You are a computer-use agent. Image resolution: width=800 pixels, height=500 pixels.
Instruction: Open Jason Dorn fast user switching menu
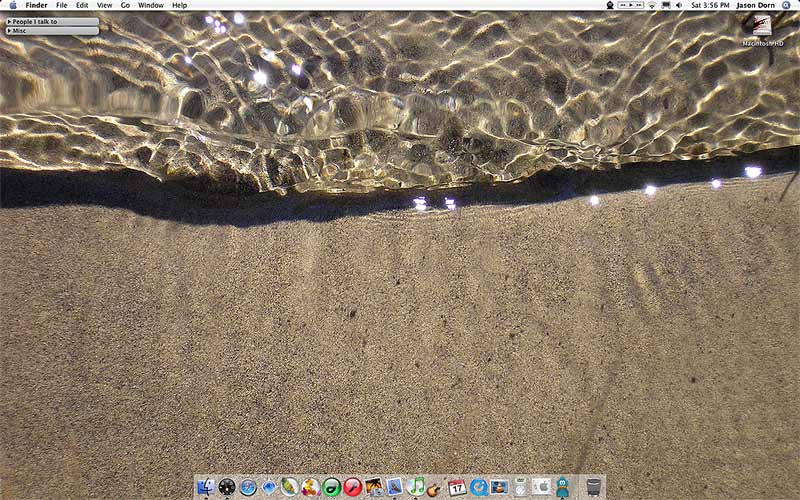click(756, 5)
